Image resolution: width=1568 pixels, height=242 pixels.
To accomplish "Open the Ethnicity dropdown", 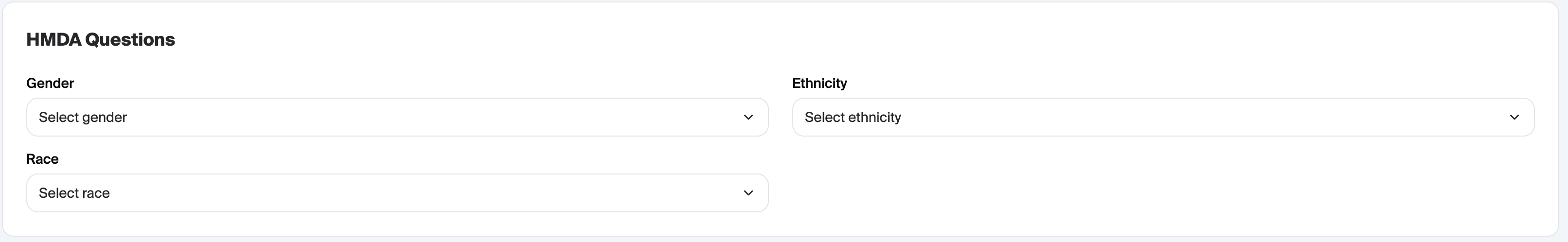I will pyautogui.click(x=1162, y=117).
